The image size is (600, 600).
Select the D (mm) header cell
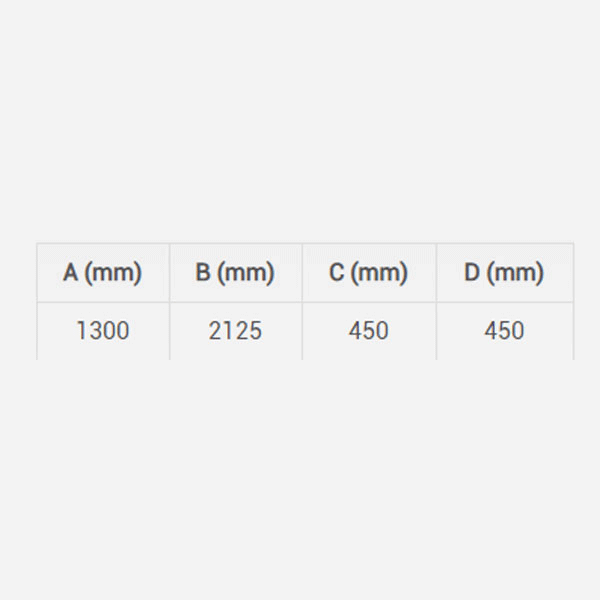(505, 273)
